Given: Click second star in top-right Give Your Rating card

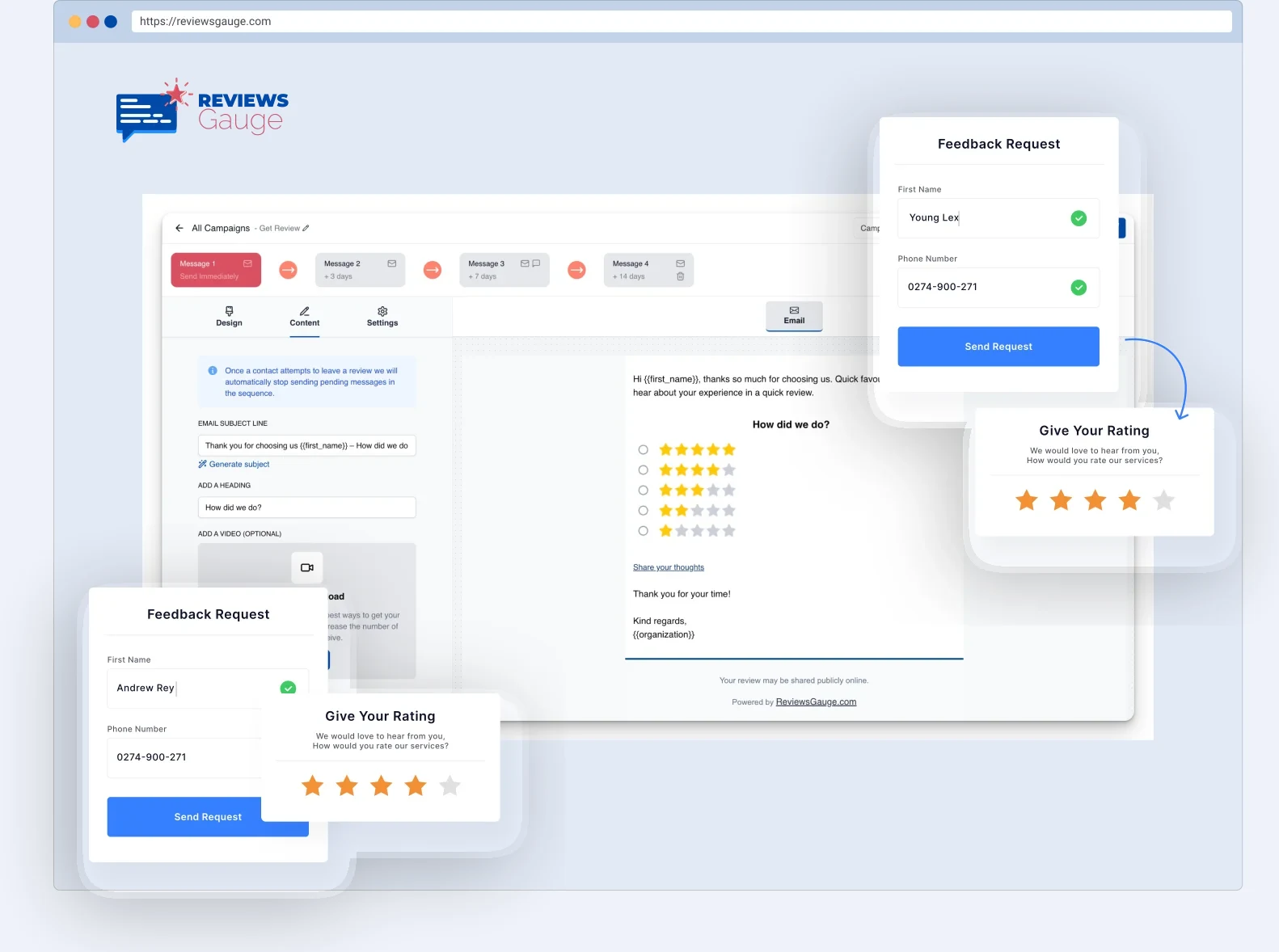Looking at the screenshot, I should [1061, 500].
